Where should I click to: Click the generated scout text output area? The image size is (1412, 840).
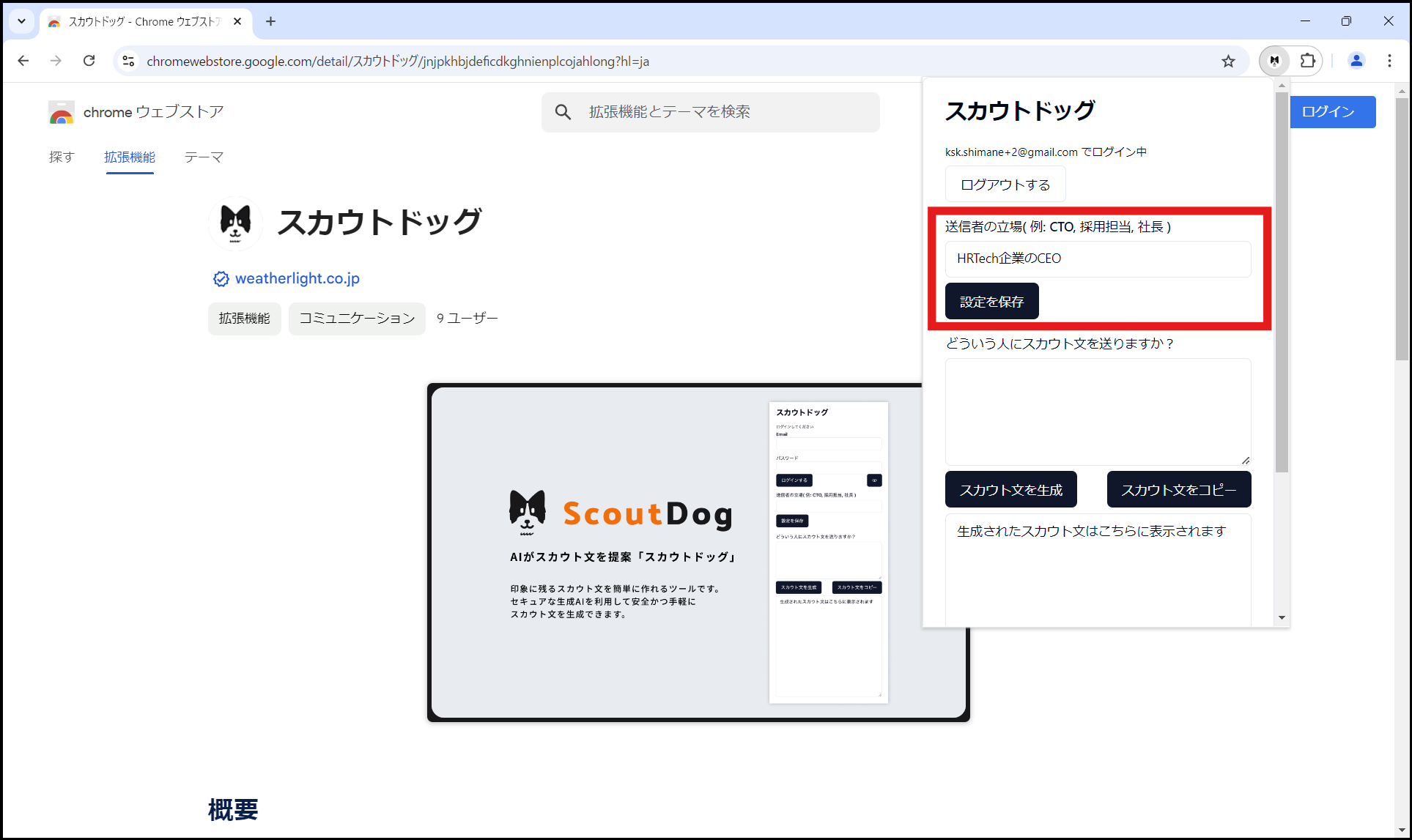pyautogui.click(x=1098, y=570)
